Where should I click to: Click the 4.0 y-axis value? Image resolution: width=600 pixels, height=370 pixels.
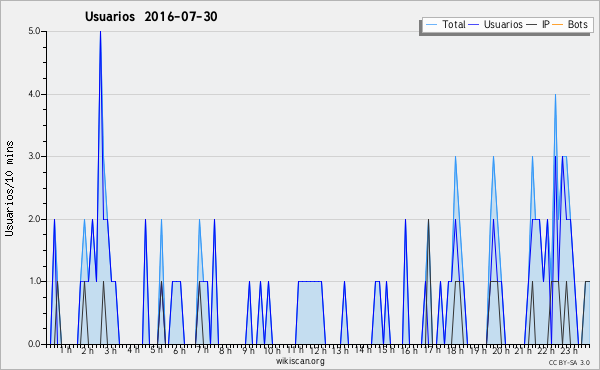tap(34, 94)
